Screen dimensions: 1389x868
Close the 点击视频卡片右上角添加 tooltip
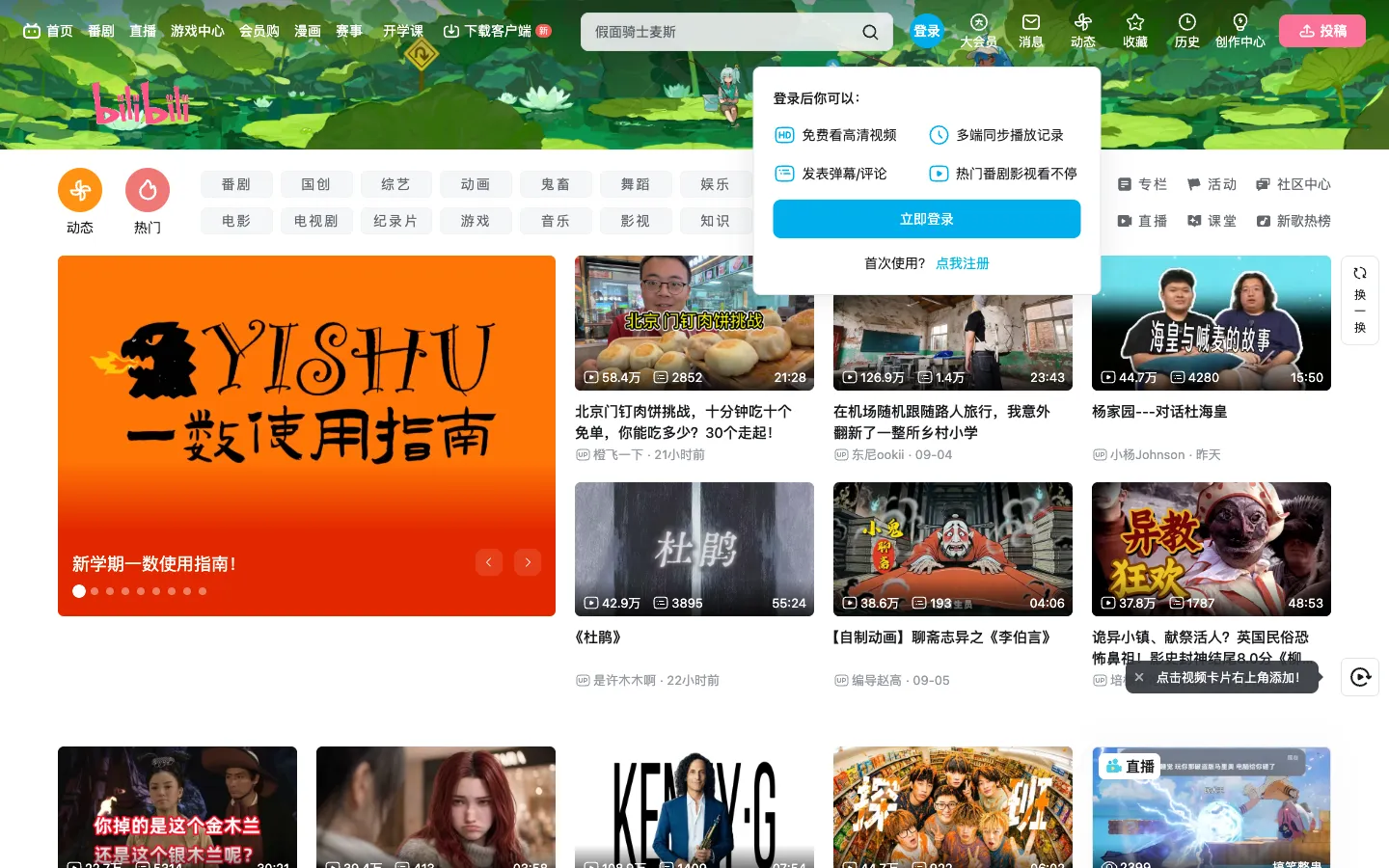click(x=1139, y=677)
